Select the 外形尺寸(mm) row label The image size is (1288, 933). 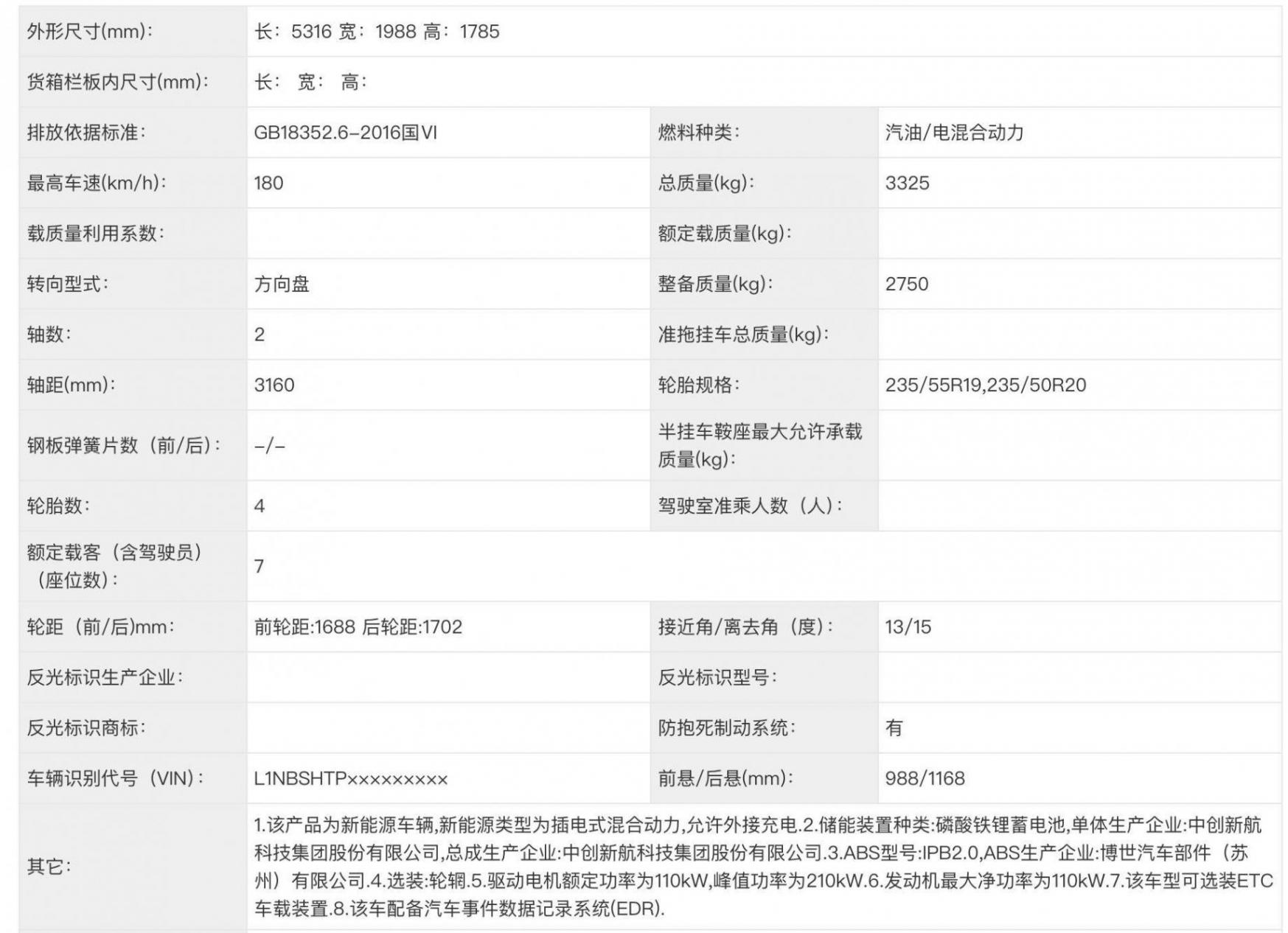click(88, 31)
